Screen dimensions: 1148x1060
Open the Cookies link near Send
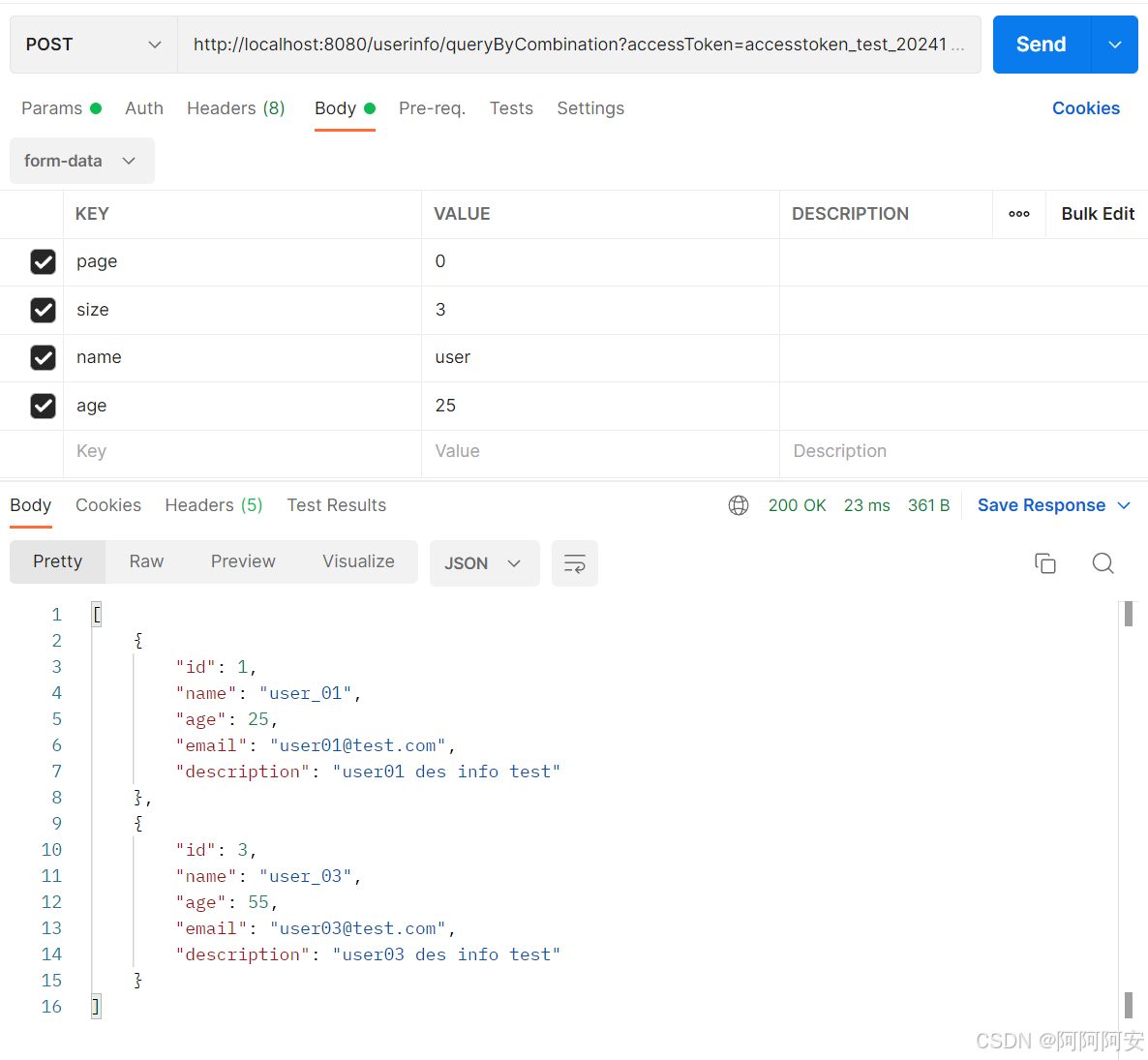point(1086,108)
